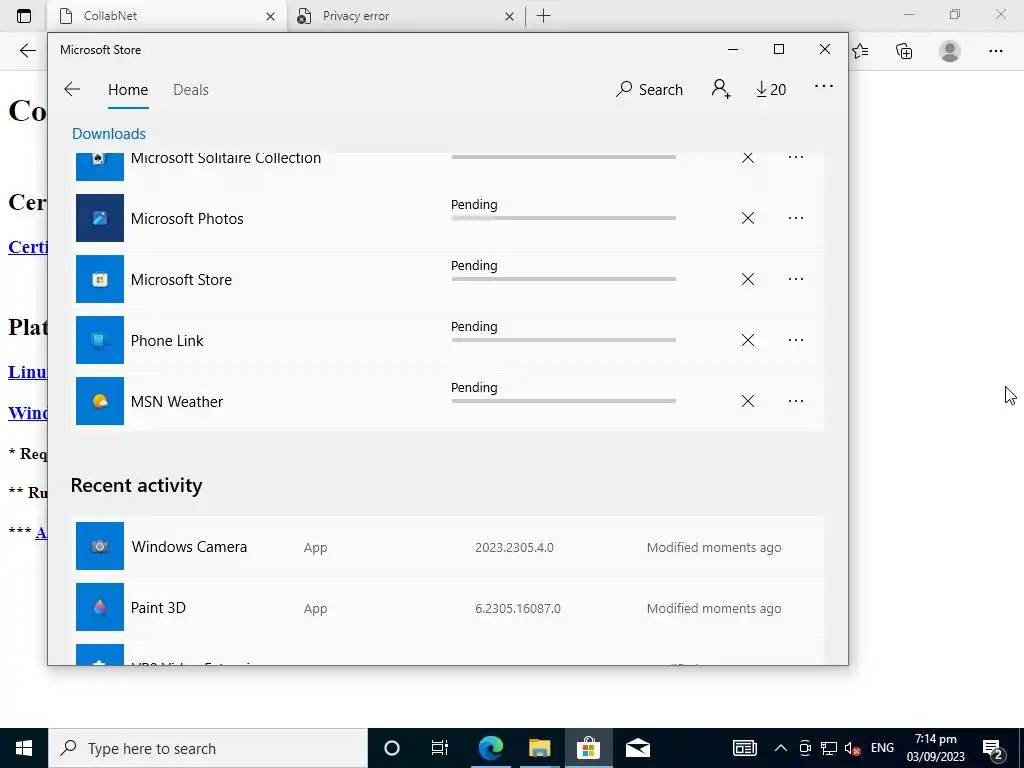Click the Microsoft Solitaire Collection icon
The width and height of the screenshot is (1024, 768).
pyautogui.click(x=100, y=166)
